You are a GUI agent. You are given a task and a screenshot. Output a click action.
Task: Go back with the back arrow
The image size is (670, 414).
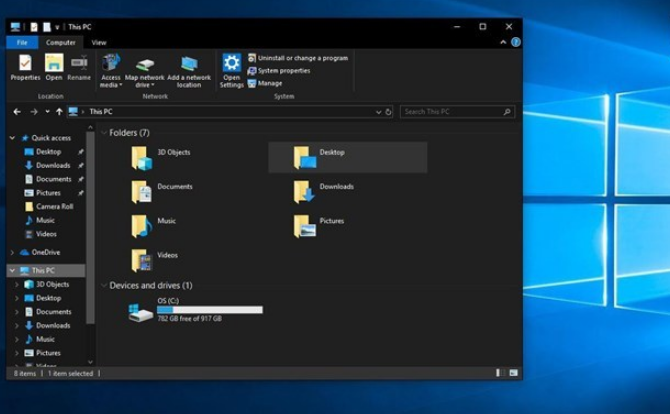point(17,112)
